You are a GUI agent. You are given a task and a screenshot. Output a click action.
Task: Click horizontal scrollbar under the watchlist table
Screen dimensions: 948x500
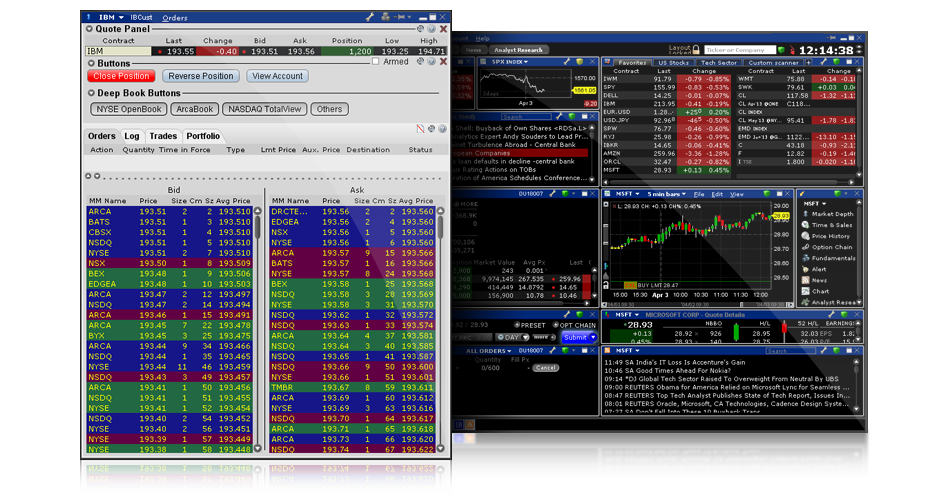pyautogui.click(x=730, y=181)
